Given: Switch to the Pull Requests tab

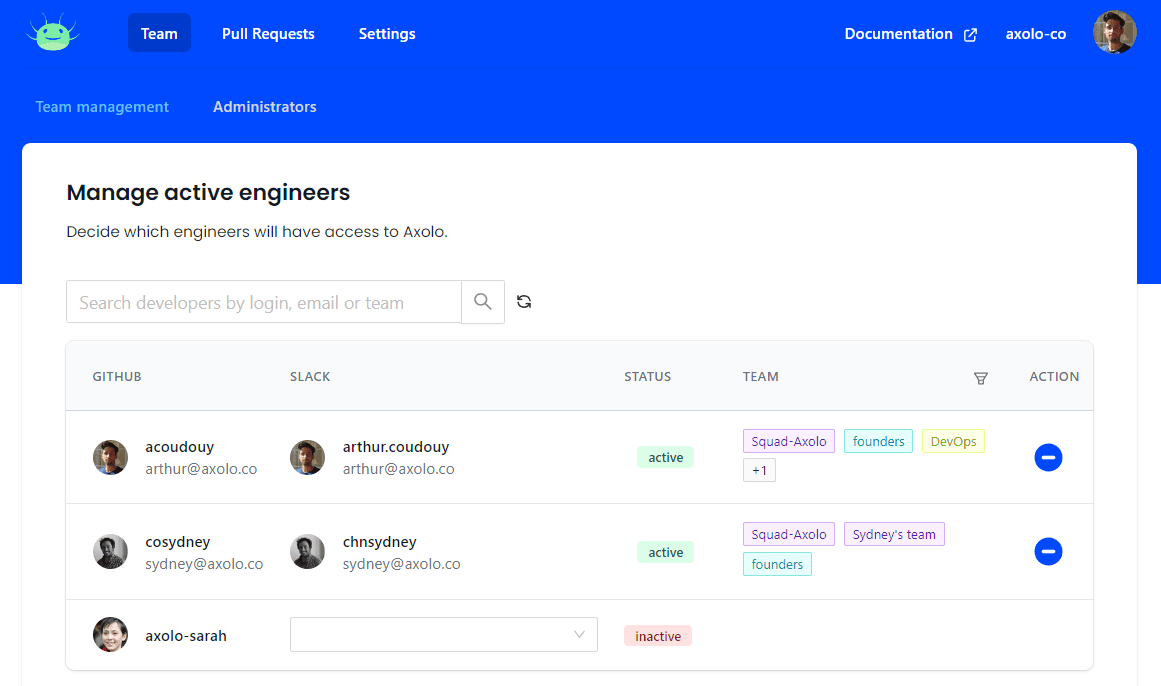Looking at the screenshot, I should (268, 34).
